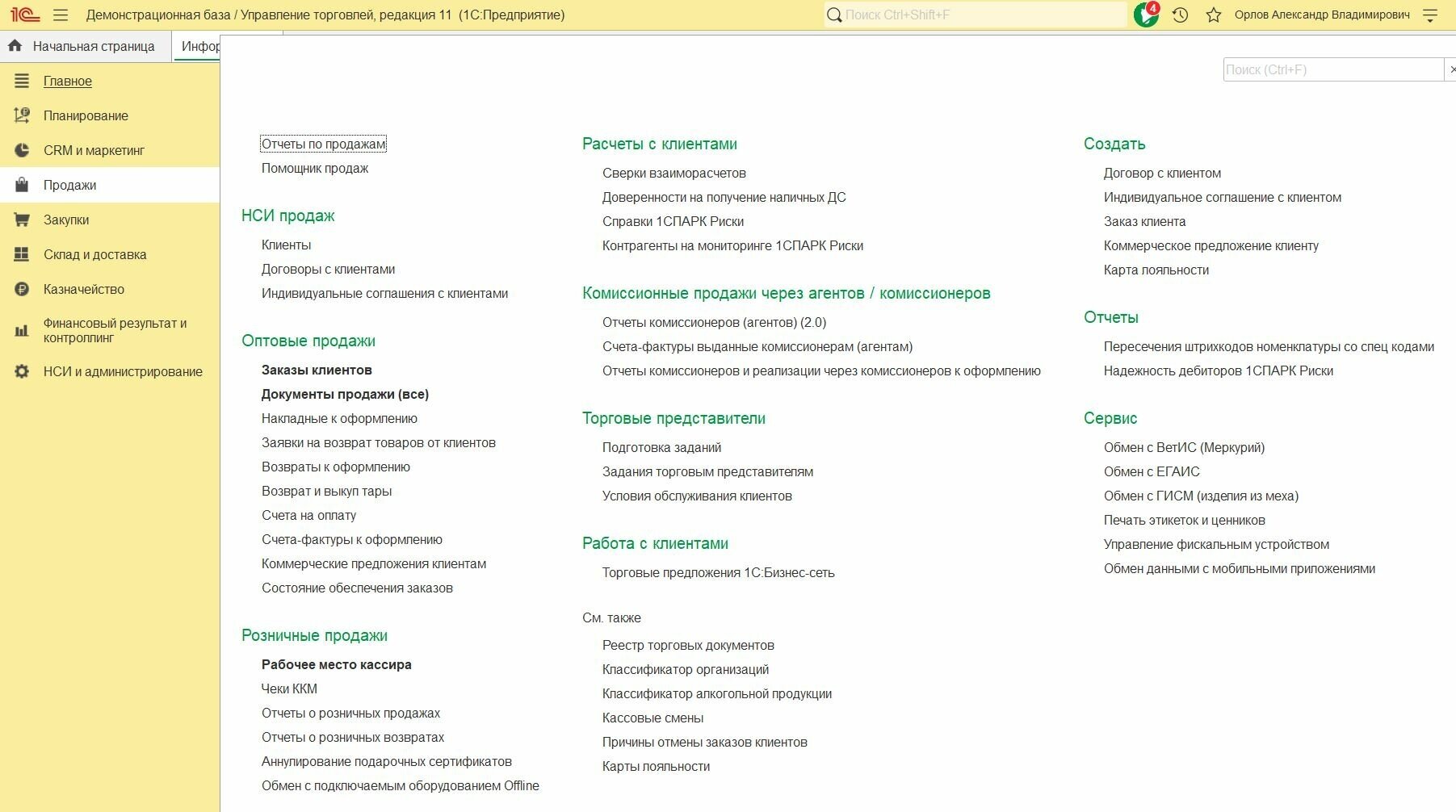Image resolution: width=1456 pixels, height=812 pixels.
Task: Create Договор с клиентом
Action: click(1162, 173)
